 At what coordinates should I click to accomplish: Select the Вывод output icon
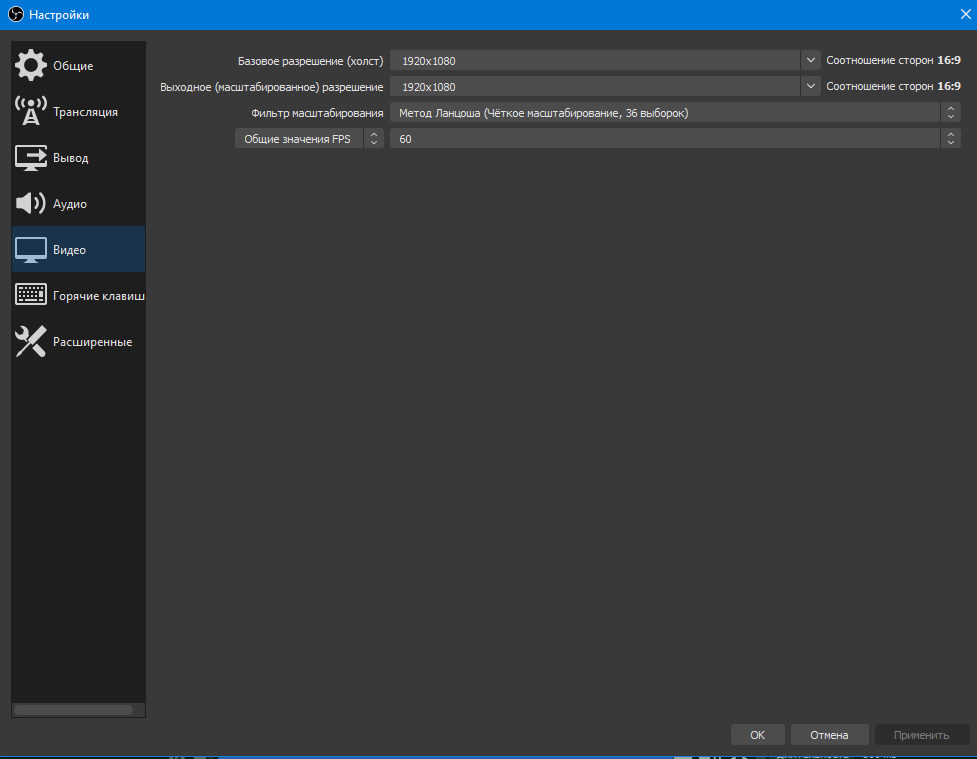pos(31,157)
